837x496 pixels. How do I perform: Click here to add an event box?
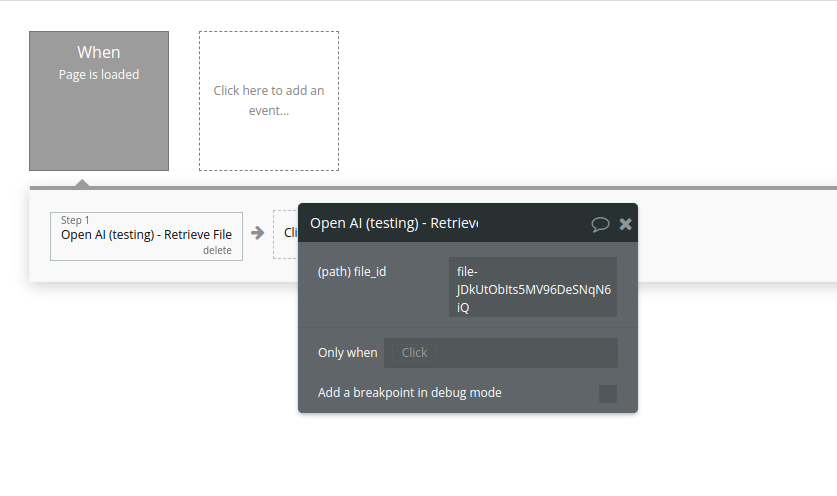[269, 101]
